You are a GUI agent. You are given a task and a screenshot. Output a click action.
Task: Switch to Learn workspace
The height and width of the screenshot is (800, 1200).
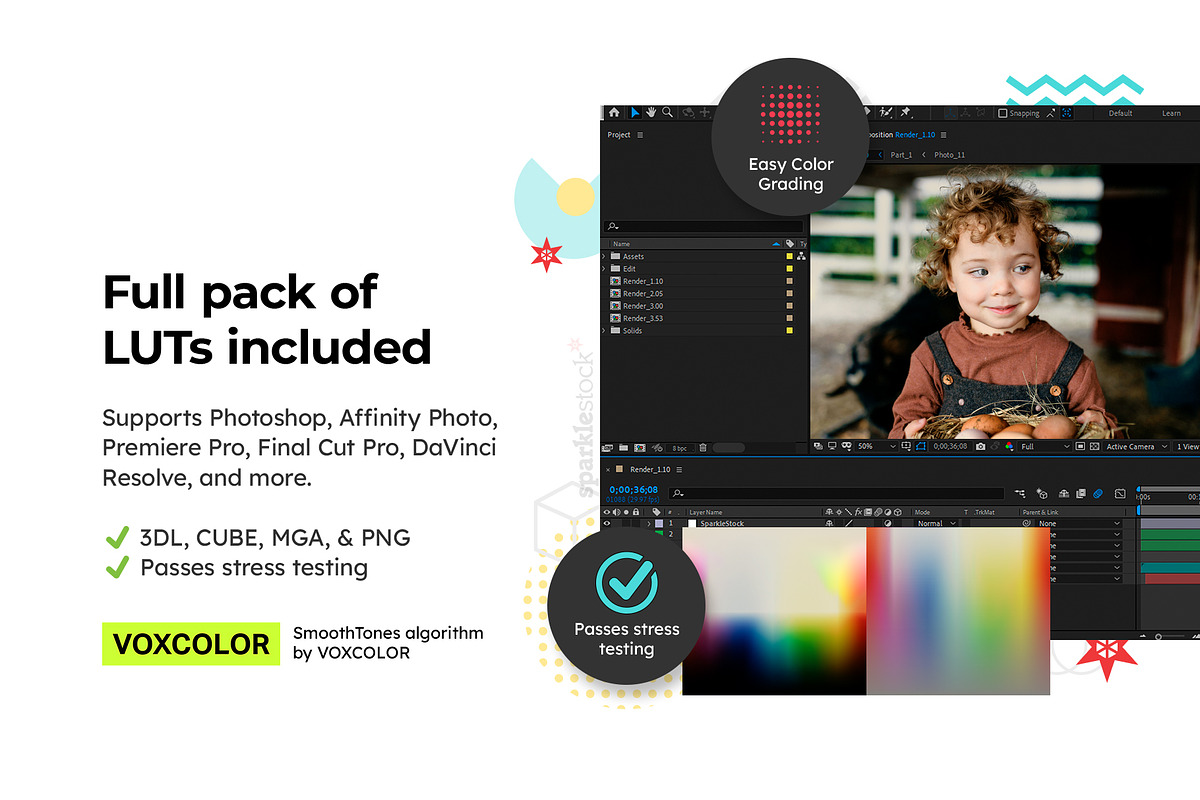pos(1171,113)
